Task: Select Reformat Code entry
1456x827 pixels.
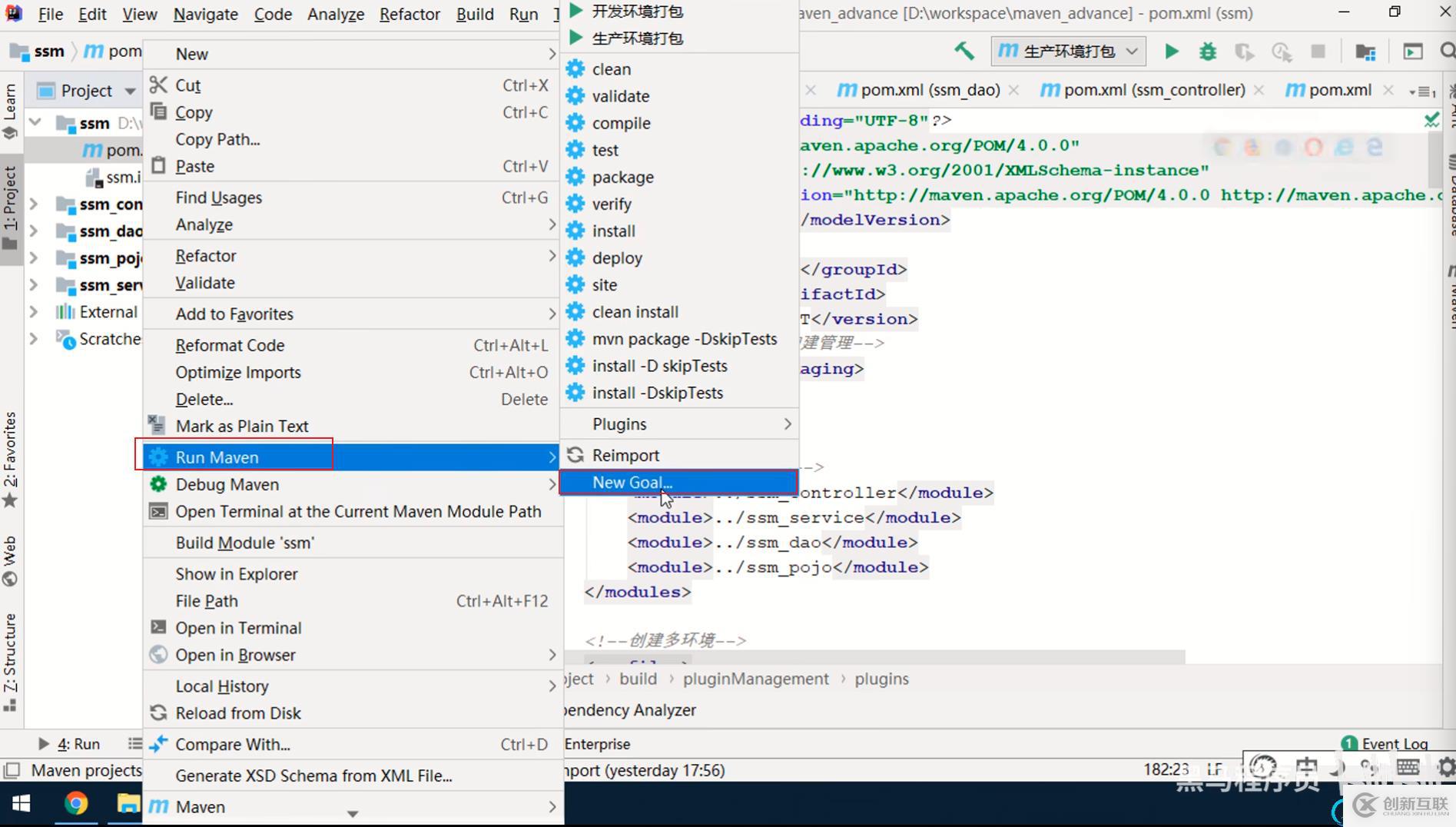Action: click(x=353, y=345)
